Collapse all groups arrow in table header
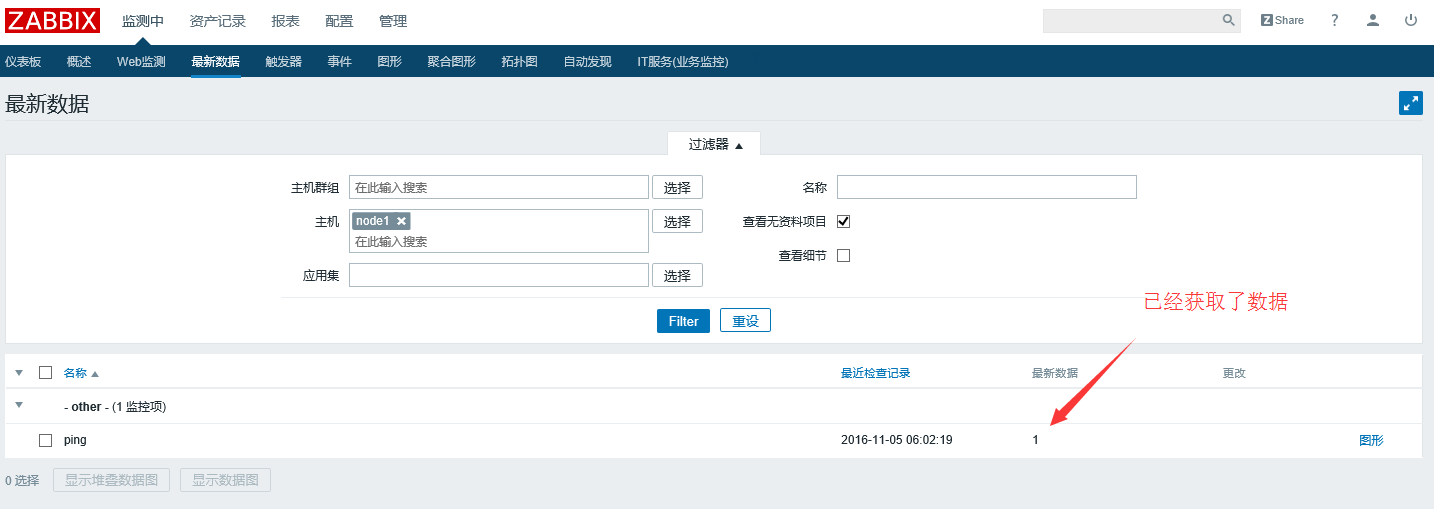The width and height of the screenshot is (1434, 509). [x=19, y=373]
